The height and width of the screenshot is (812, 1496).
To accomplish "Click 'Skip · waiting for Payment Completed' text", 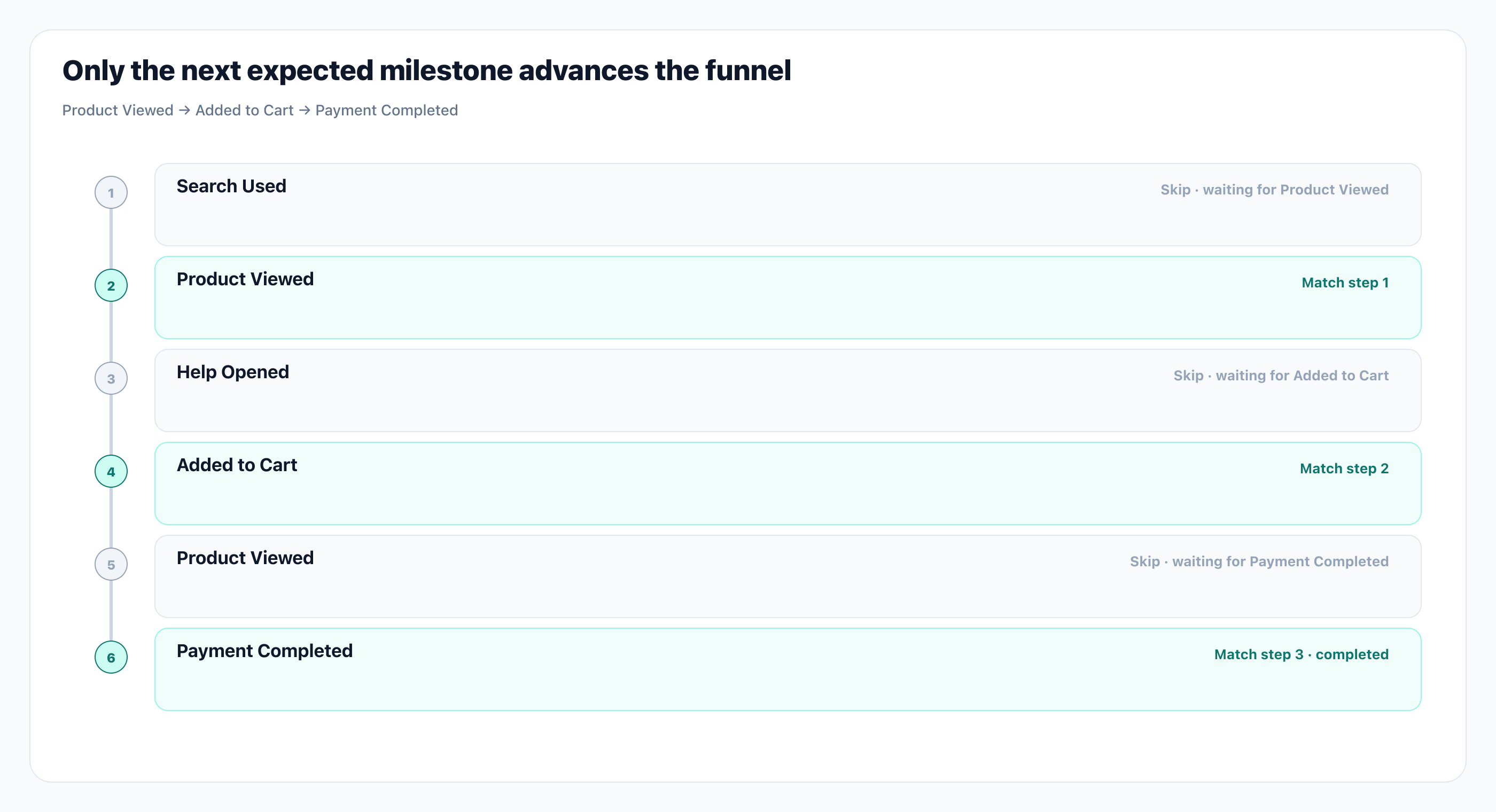I will click(1259, 561).
